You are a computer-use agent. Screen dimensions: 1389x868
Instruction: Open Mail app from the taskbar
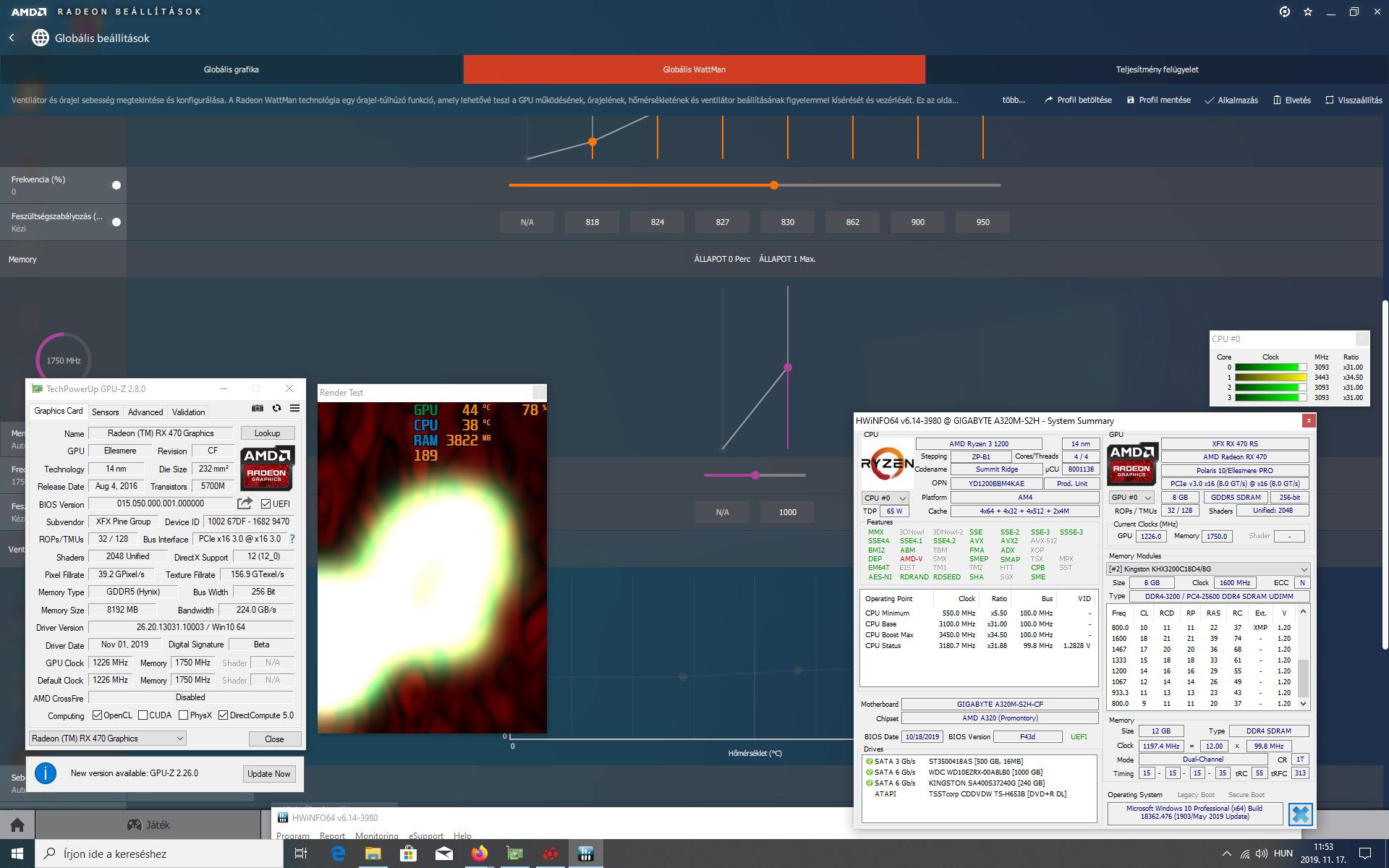pyautogui.click(x=443, y=854)
